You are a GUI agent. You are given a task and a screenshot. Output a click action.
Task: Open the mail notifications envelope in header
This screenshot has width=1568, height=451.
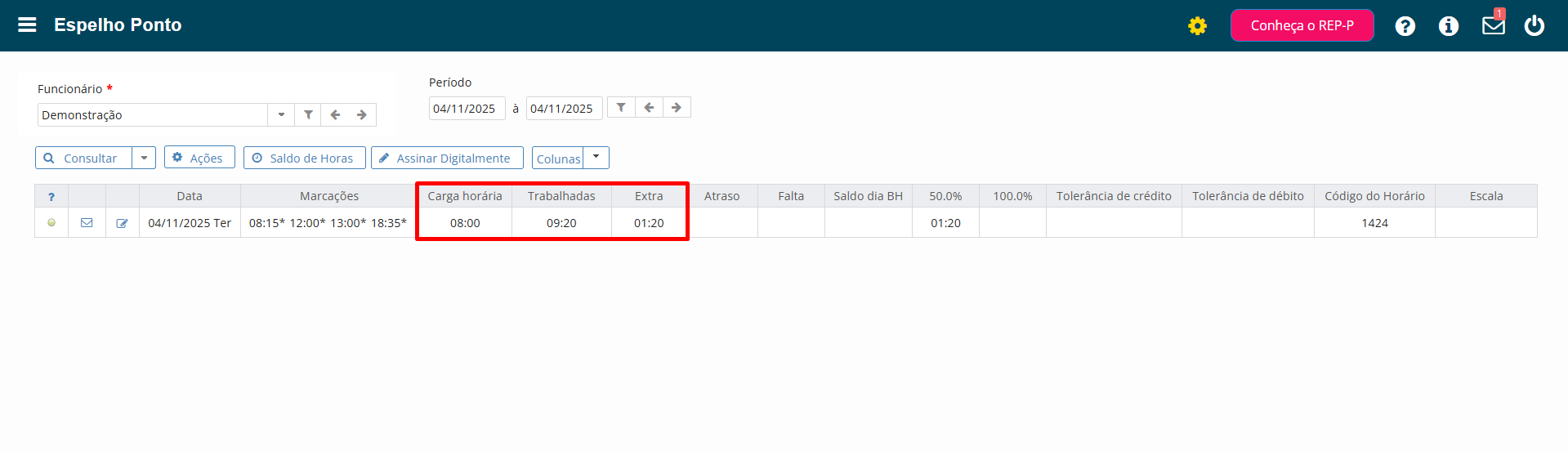pyautogui.click(x=1493, y=25)
